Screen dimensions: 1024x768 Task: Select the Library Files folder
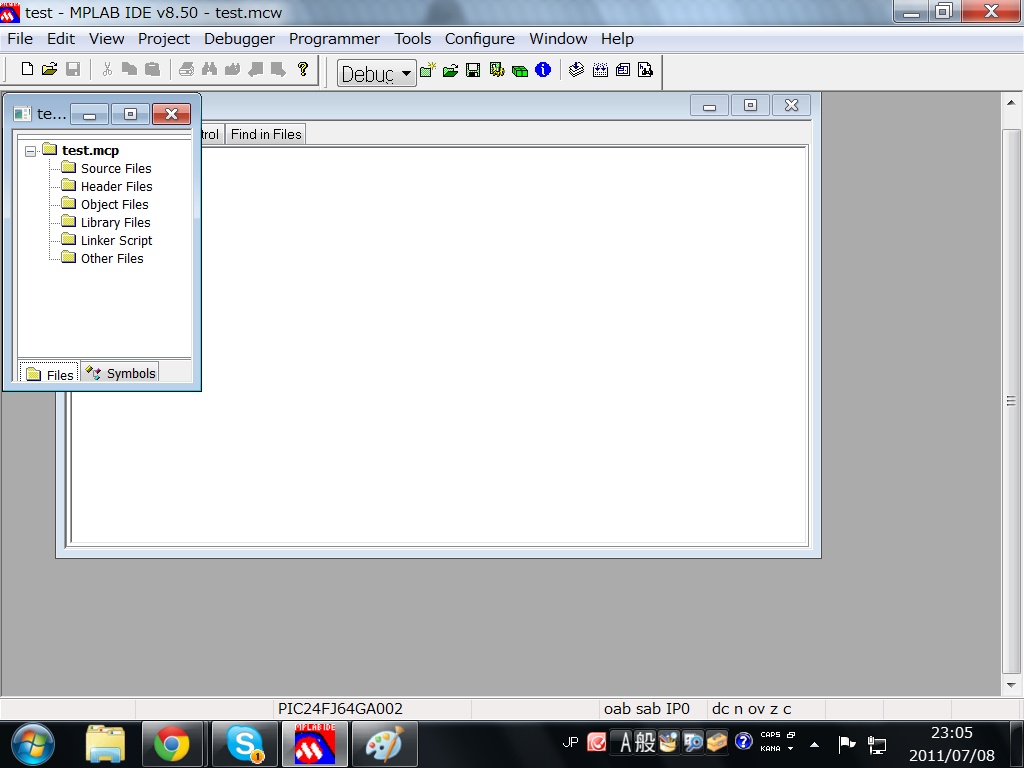[116, 223]
